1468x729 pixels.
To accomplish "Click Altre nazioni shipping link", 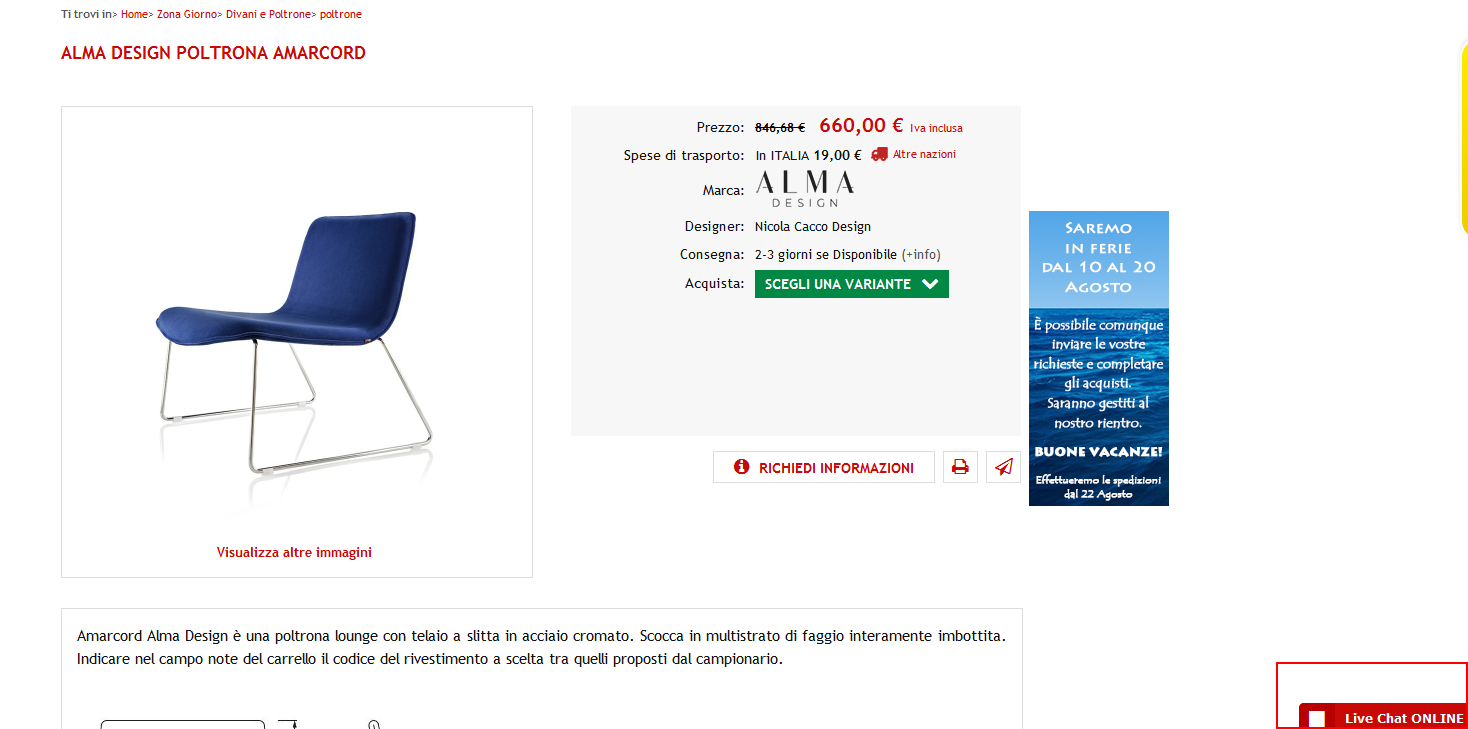I will [x=924, y=154].
